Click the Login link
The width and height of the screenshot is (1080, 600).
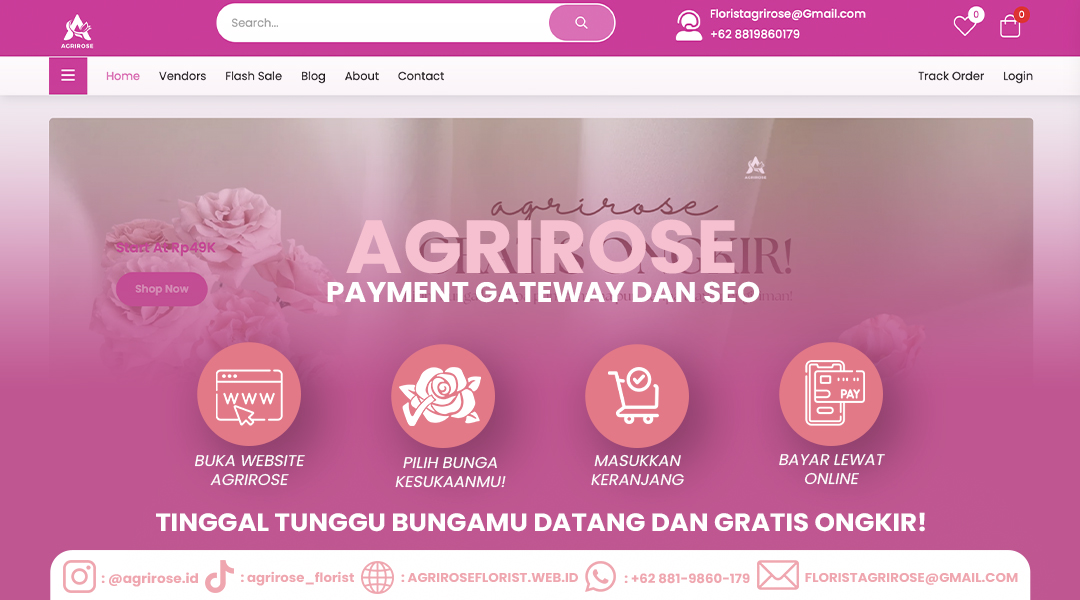tap(1017, 76)
